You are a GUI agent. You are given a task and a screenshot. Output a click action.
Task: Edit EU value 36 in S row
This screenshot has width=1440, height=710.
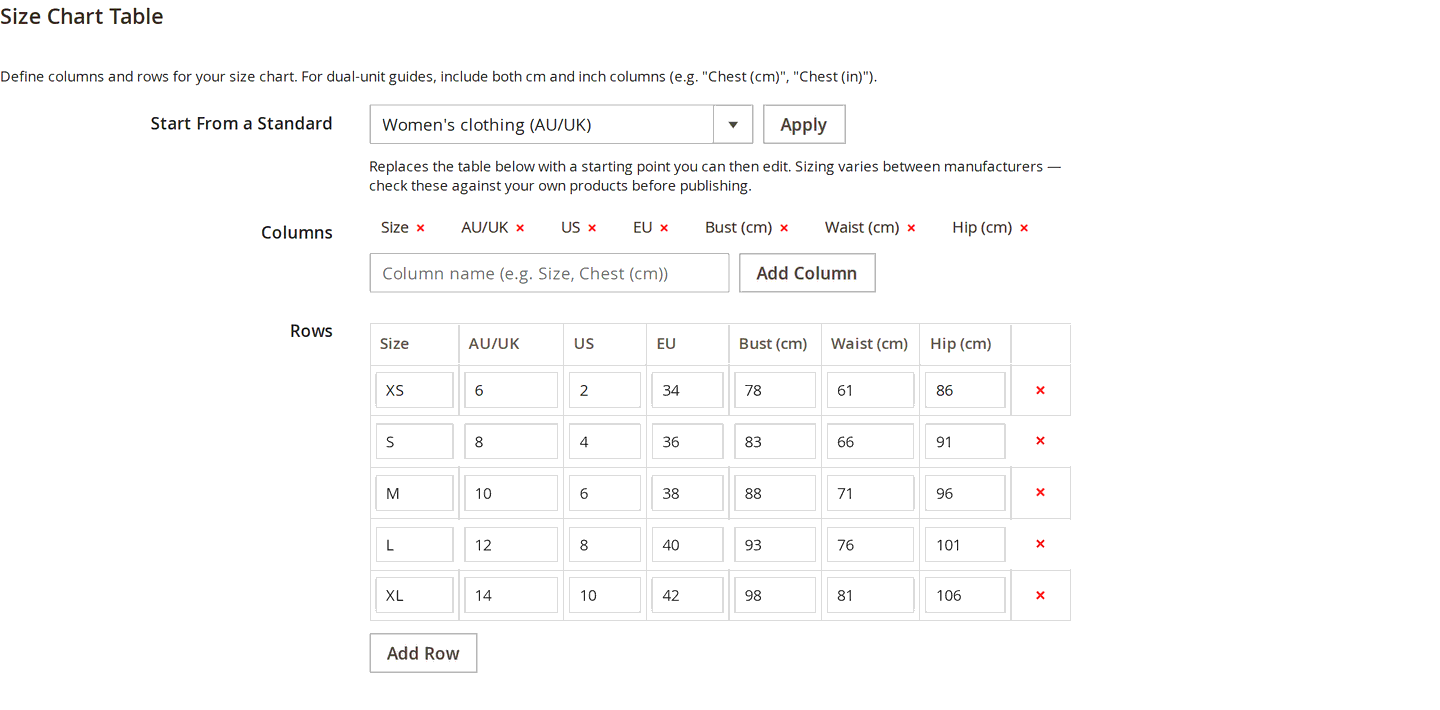(688, 441)
